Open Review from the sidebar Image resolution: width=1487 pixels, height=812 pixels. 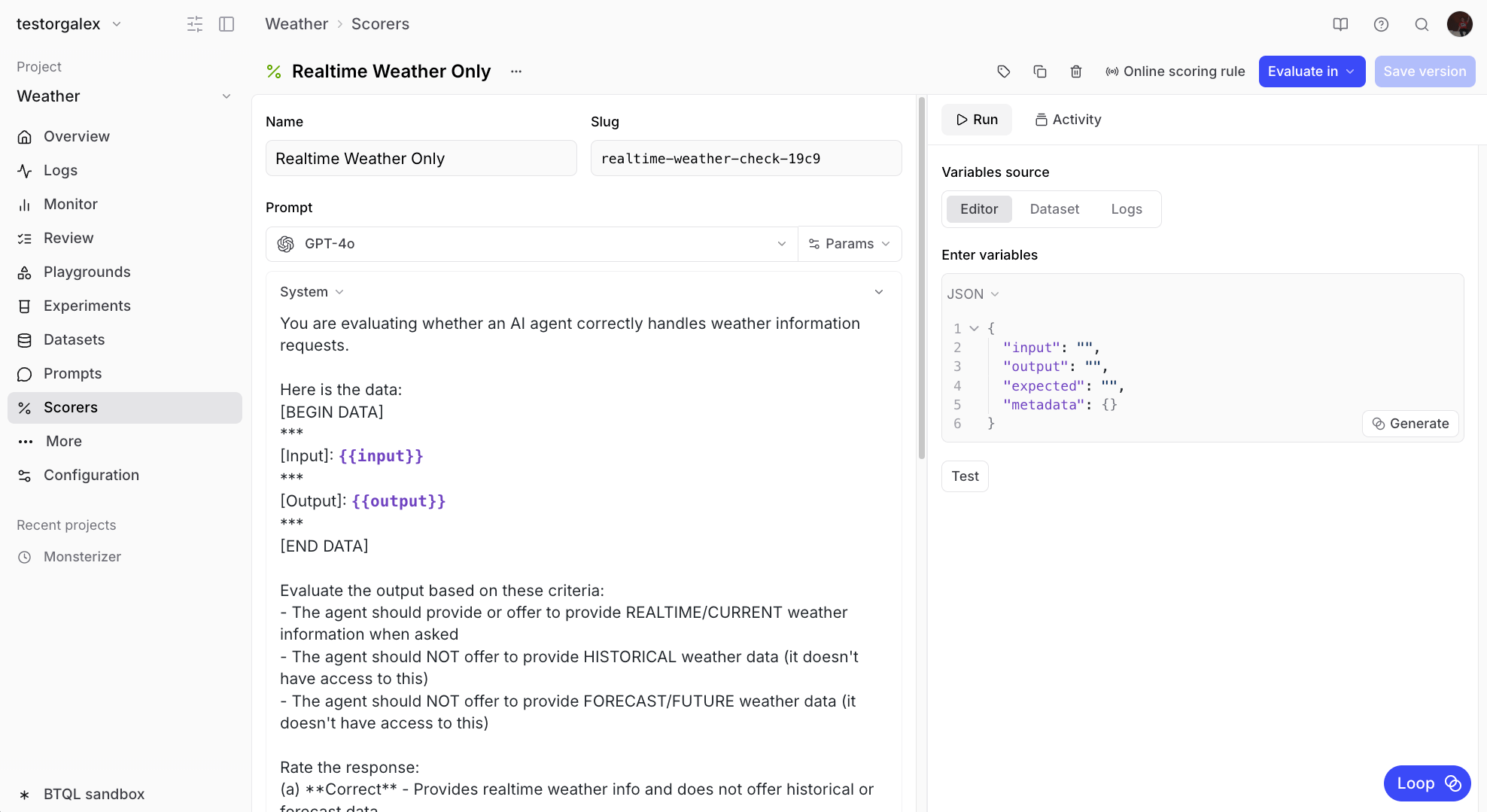pos(125,238)
